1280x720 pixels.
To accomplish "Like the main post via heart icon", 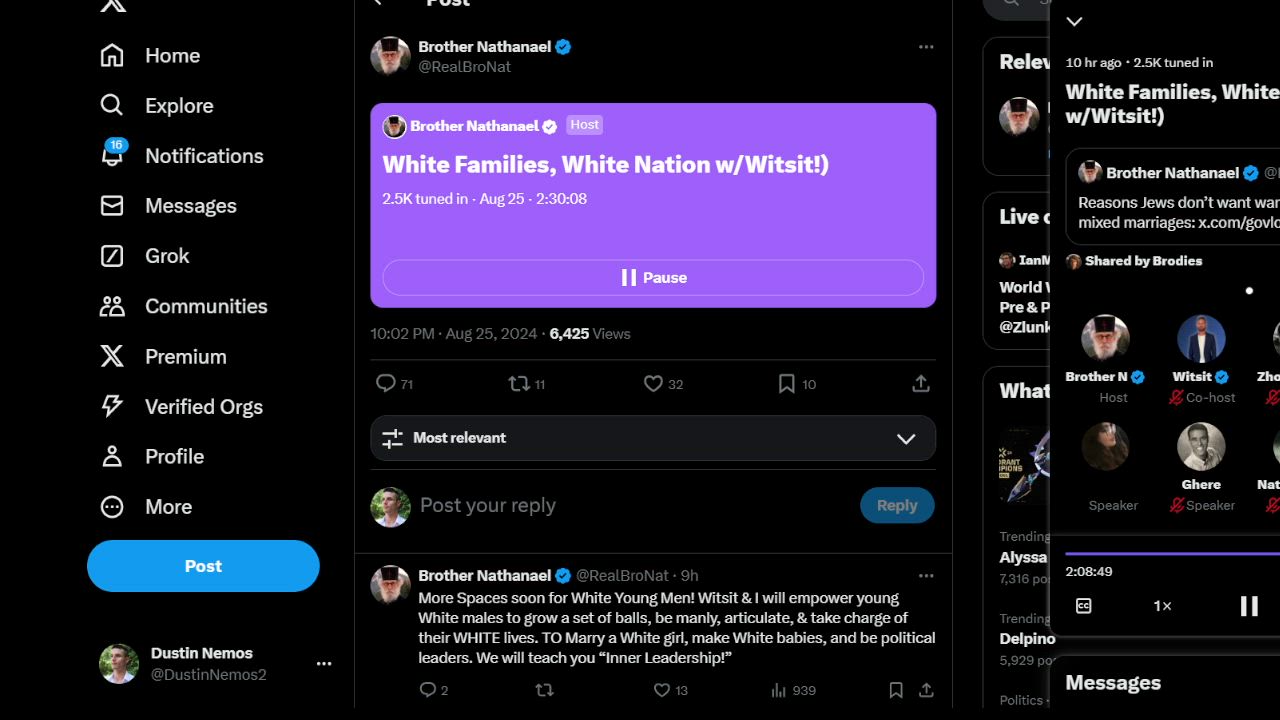I will coord(653,383).
